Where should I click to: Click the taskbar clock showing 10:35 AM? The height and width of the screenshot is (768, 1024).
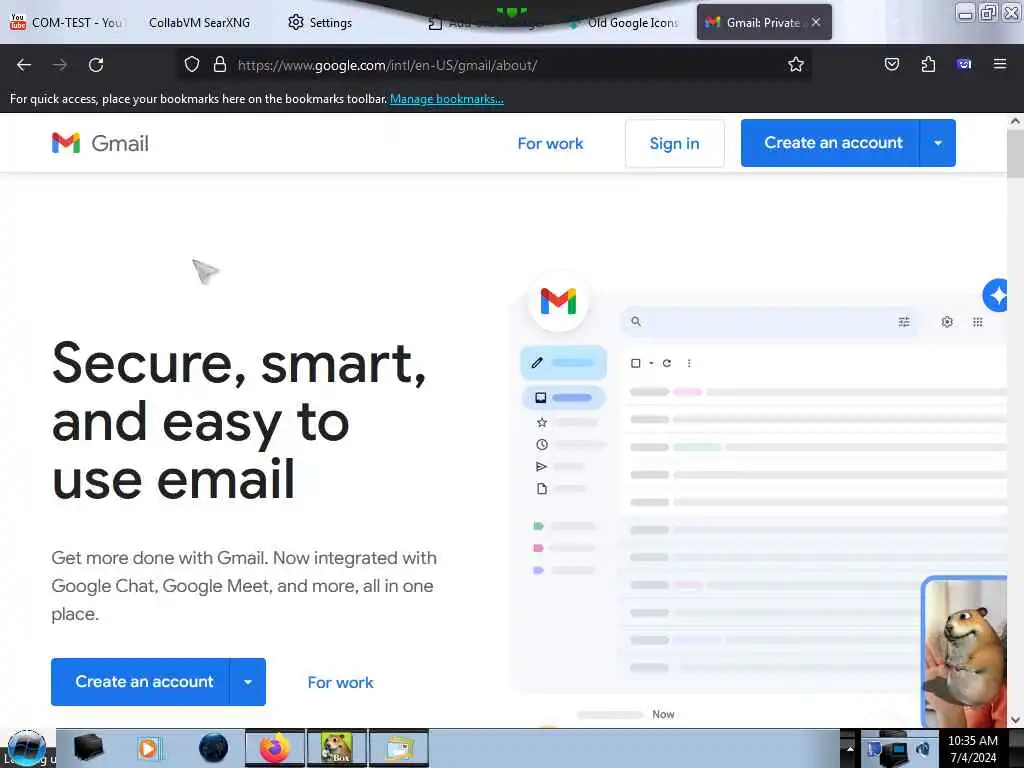point(972,748)
